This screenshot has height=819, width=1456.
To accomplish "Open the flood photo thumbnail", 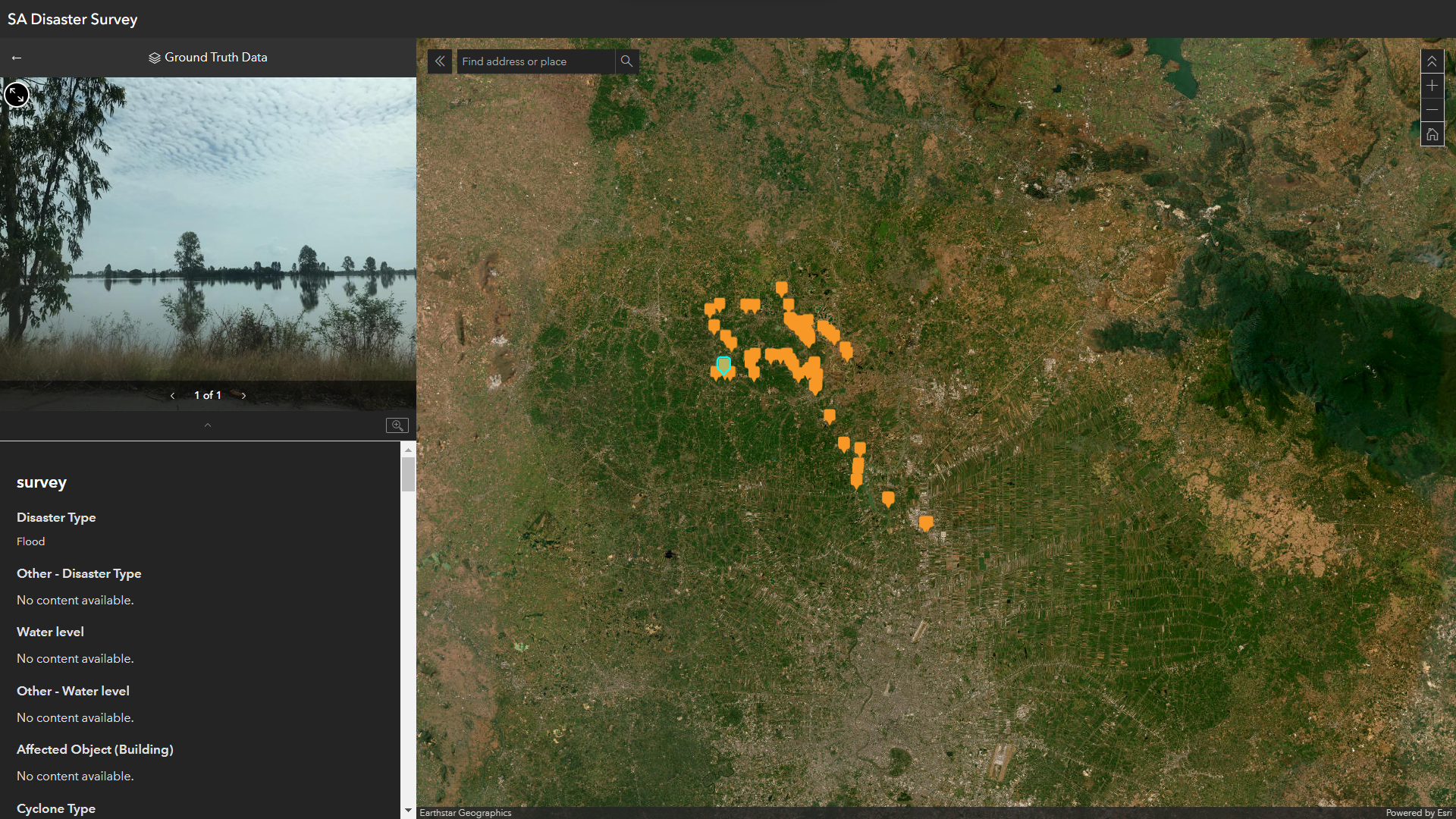I will coord(208,243).
